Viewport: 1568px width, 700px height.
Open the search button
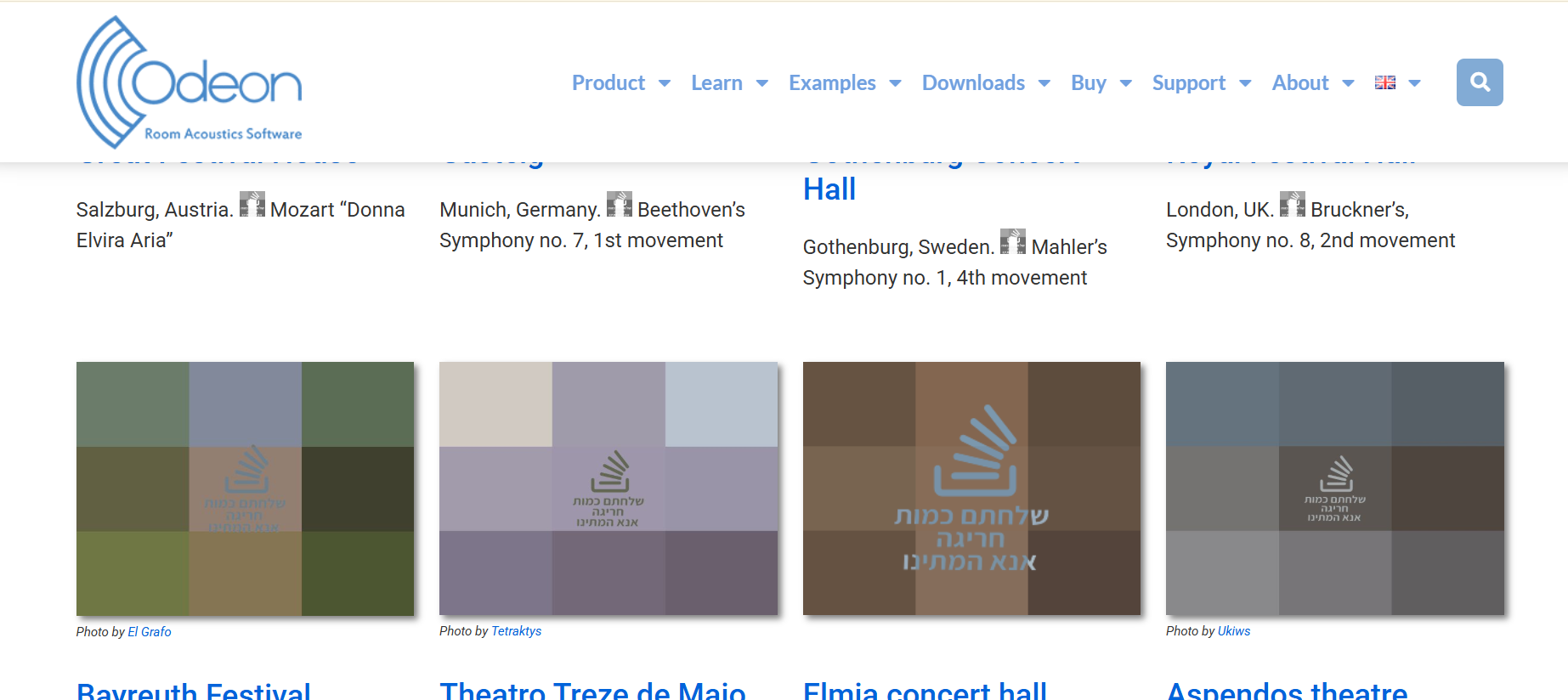point(1479,82)
